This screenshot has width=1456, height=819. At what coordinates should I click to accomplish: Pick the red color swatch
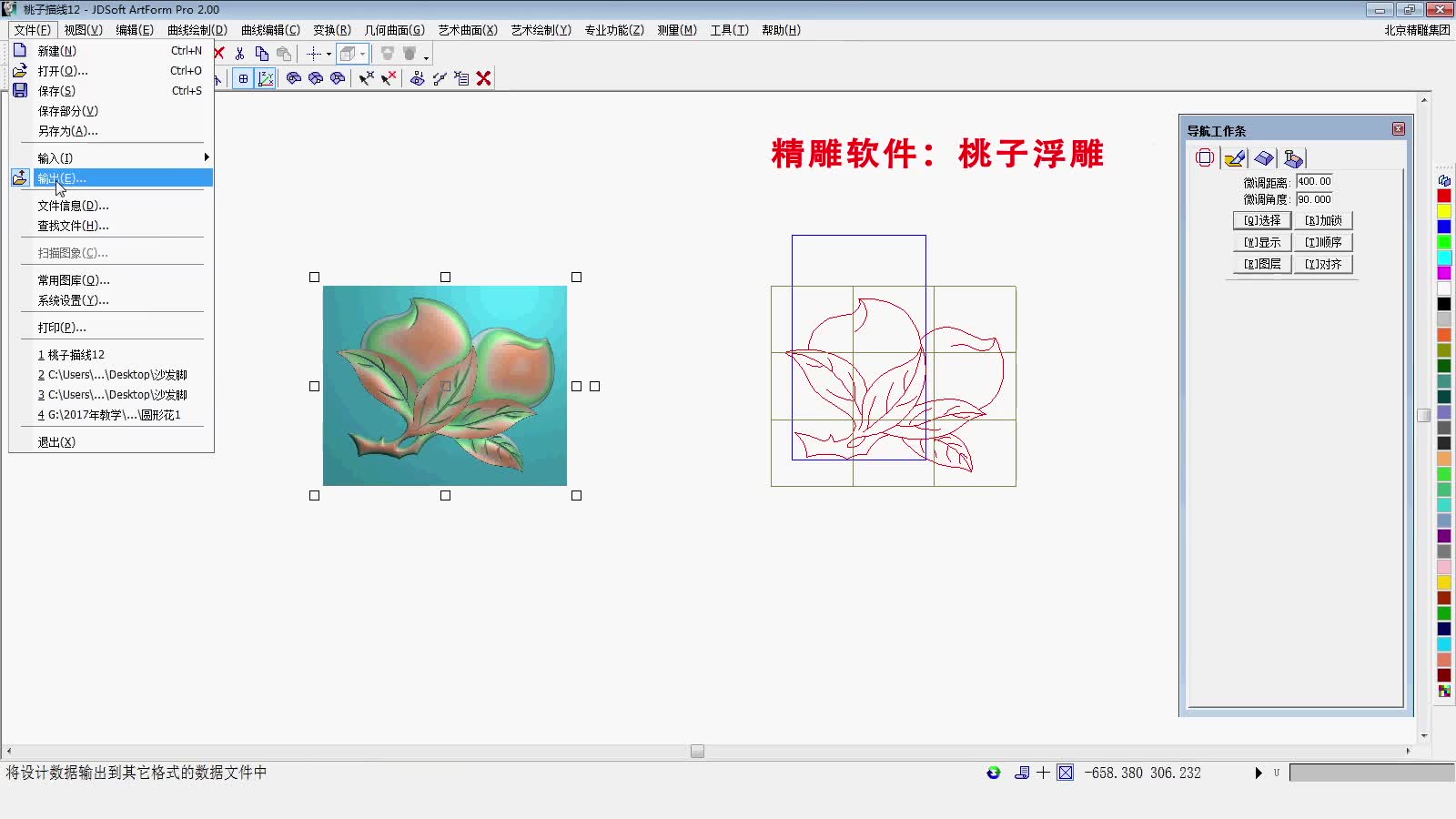(x=1444, y=195)
